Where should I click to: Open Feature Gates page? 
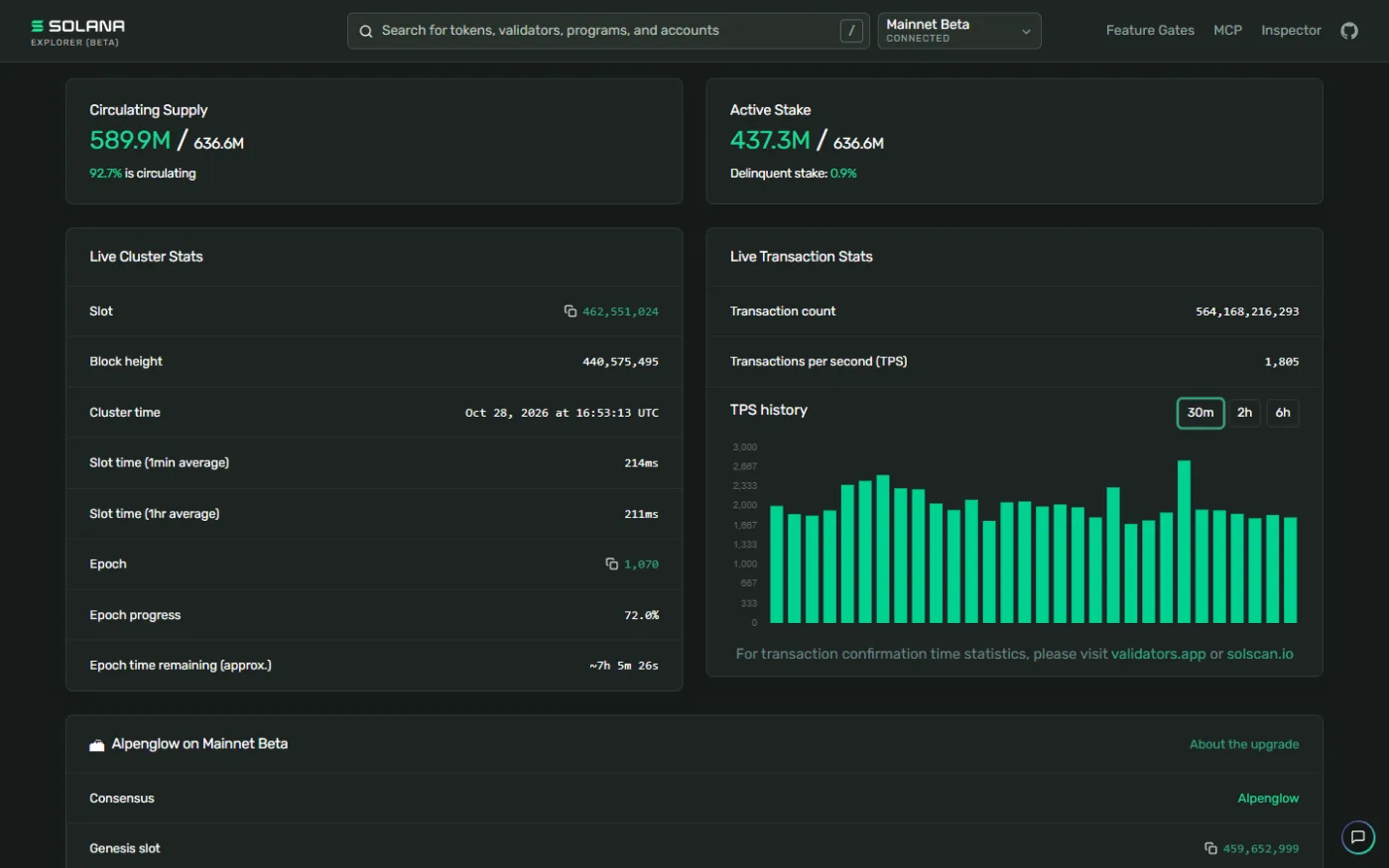tap(1150, 31)
